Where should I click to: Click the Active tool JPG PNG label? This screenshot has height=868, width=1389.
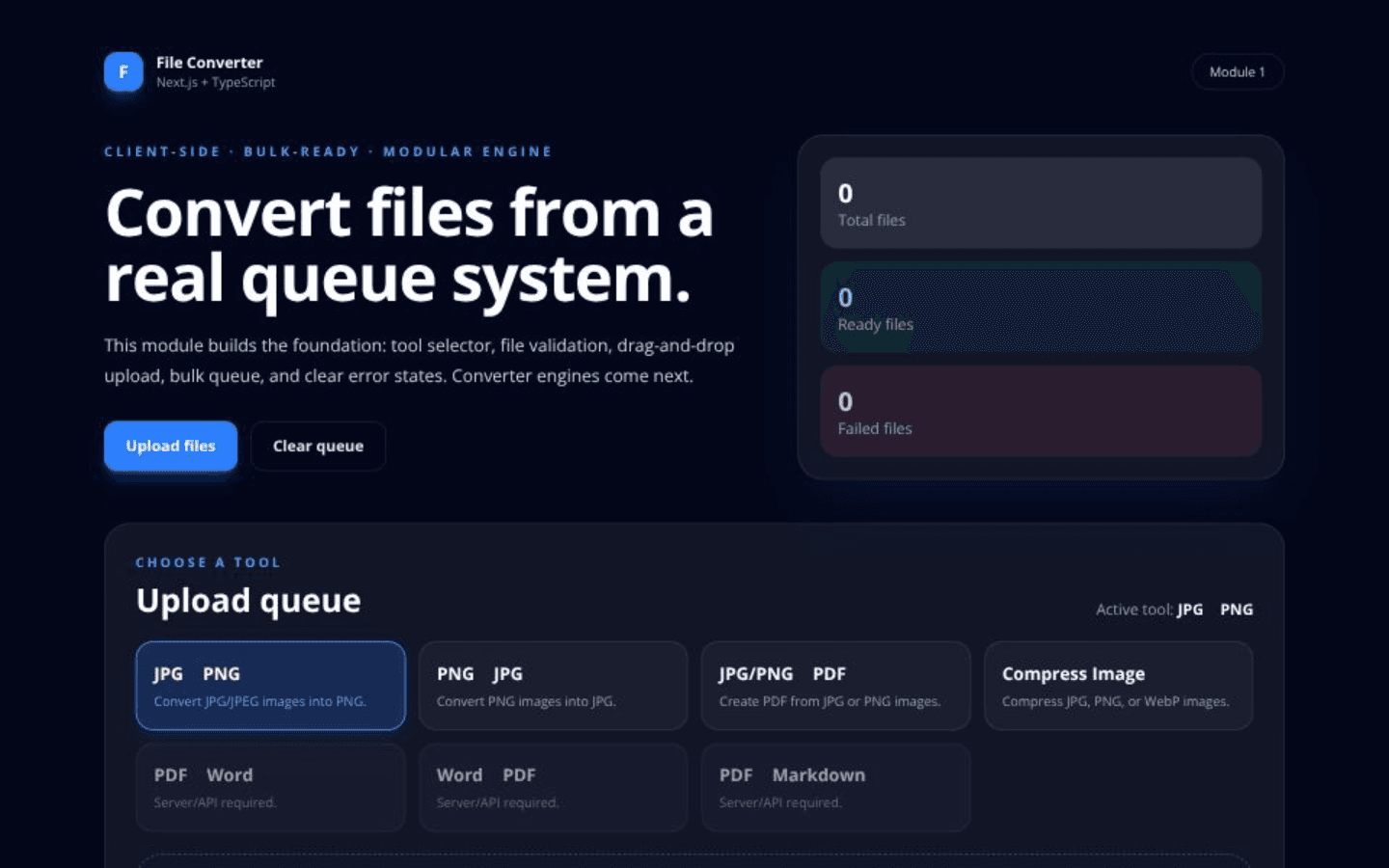tap(1175, 610)
